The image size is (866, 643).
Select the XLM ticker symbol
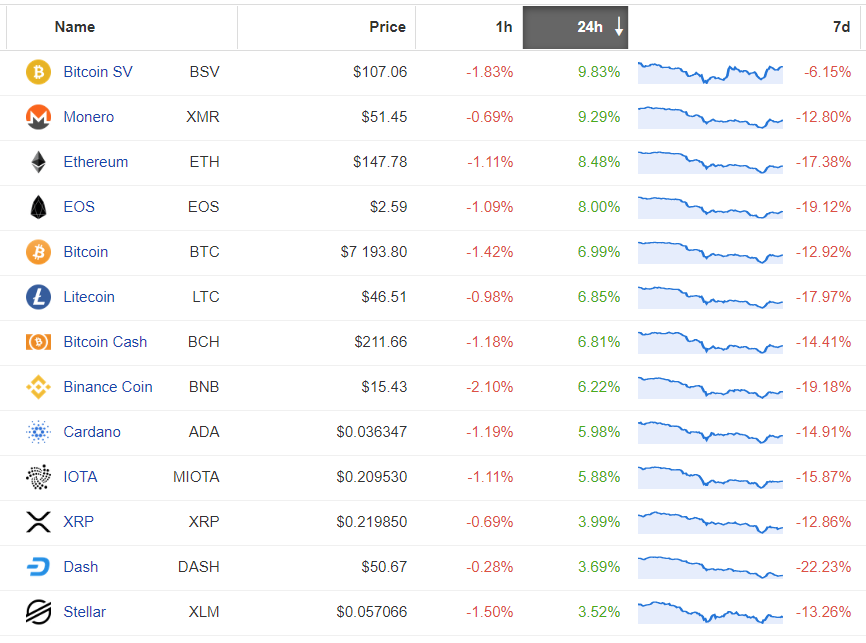click(204, 612)
